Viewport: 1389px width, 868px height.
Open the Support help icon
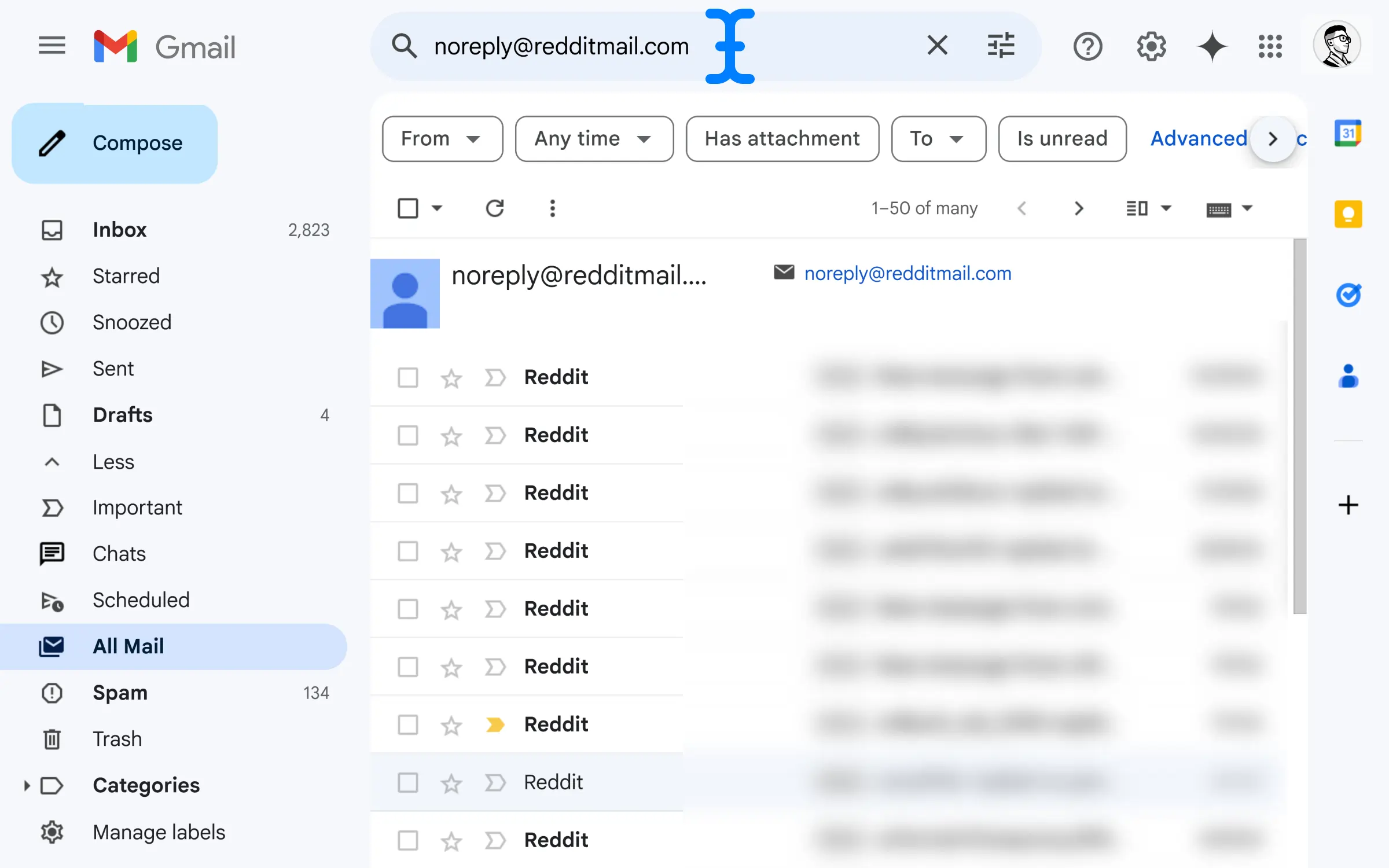[1087, 46]
